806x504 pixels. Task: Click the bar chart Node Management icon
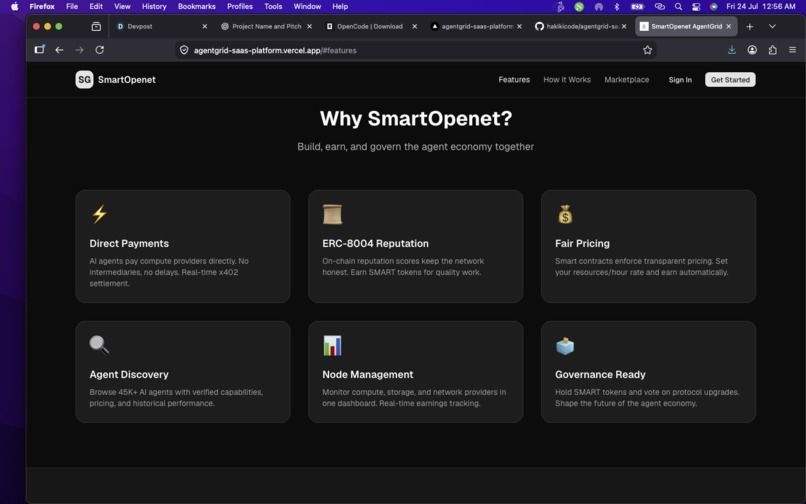(x=332, y=345)
